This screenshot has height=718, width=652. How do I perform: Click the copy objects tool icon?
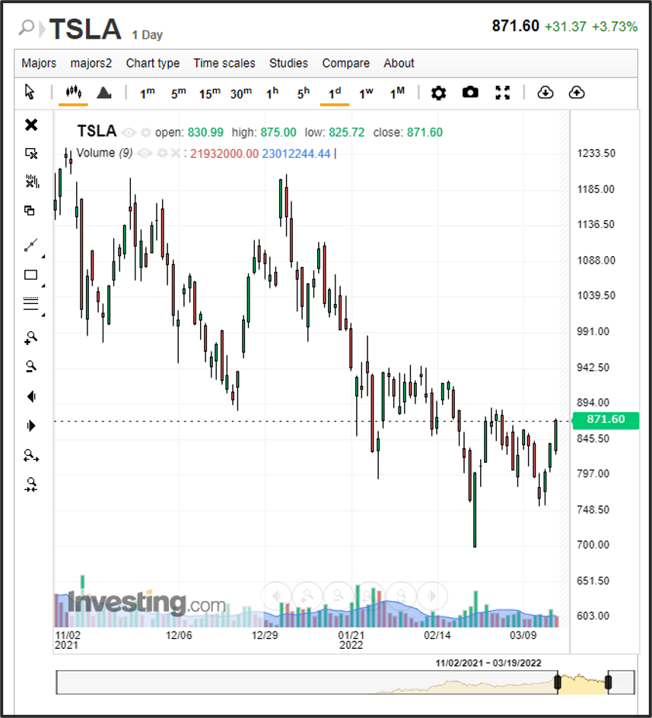pos(29,210)
